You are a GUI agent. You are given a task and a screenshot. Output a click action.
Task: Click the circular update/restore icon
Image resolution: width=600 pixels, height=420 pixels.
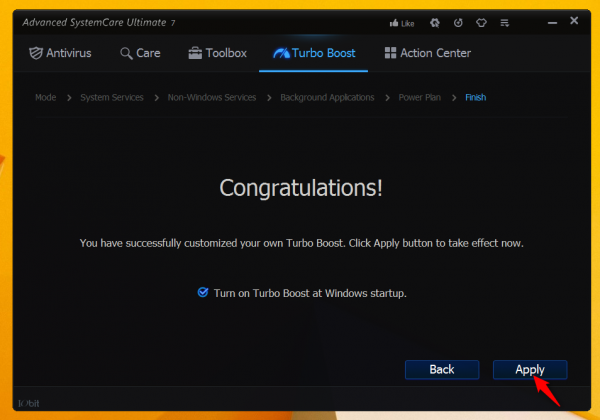coord(458,23)
